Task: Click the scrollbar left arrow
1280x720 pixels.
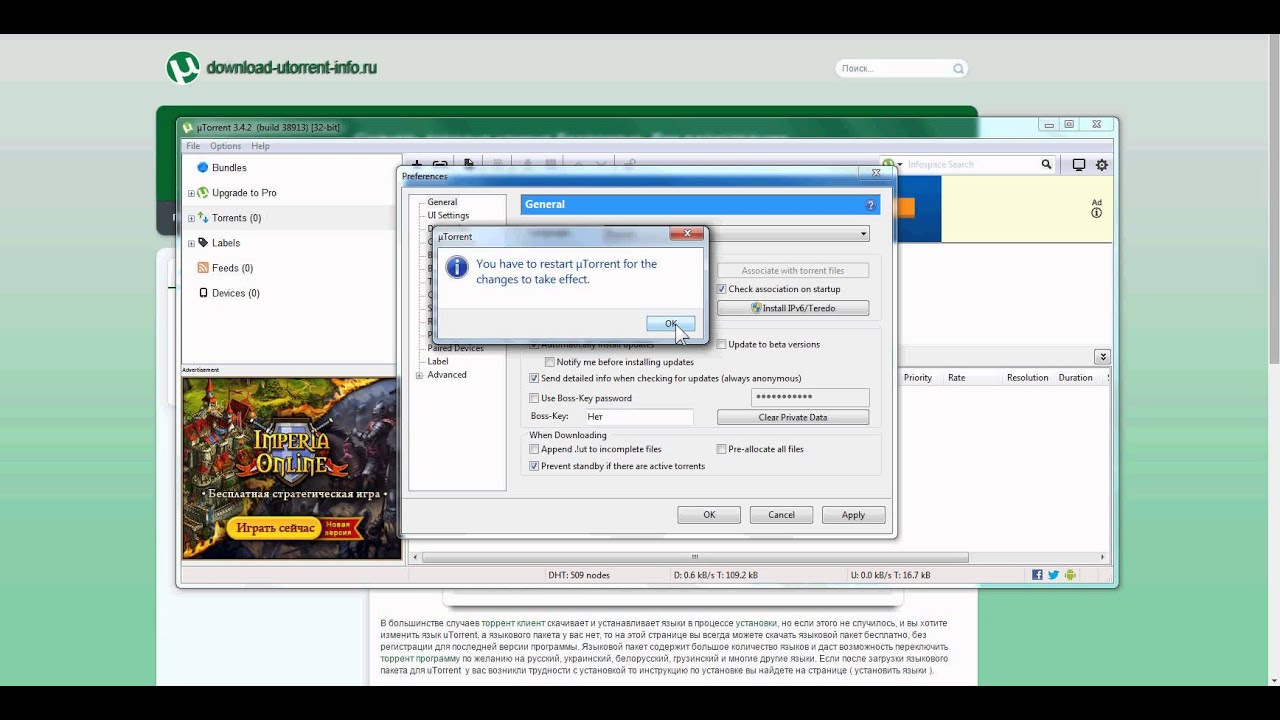Action: [415, 557]
